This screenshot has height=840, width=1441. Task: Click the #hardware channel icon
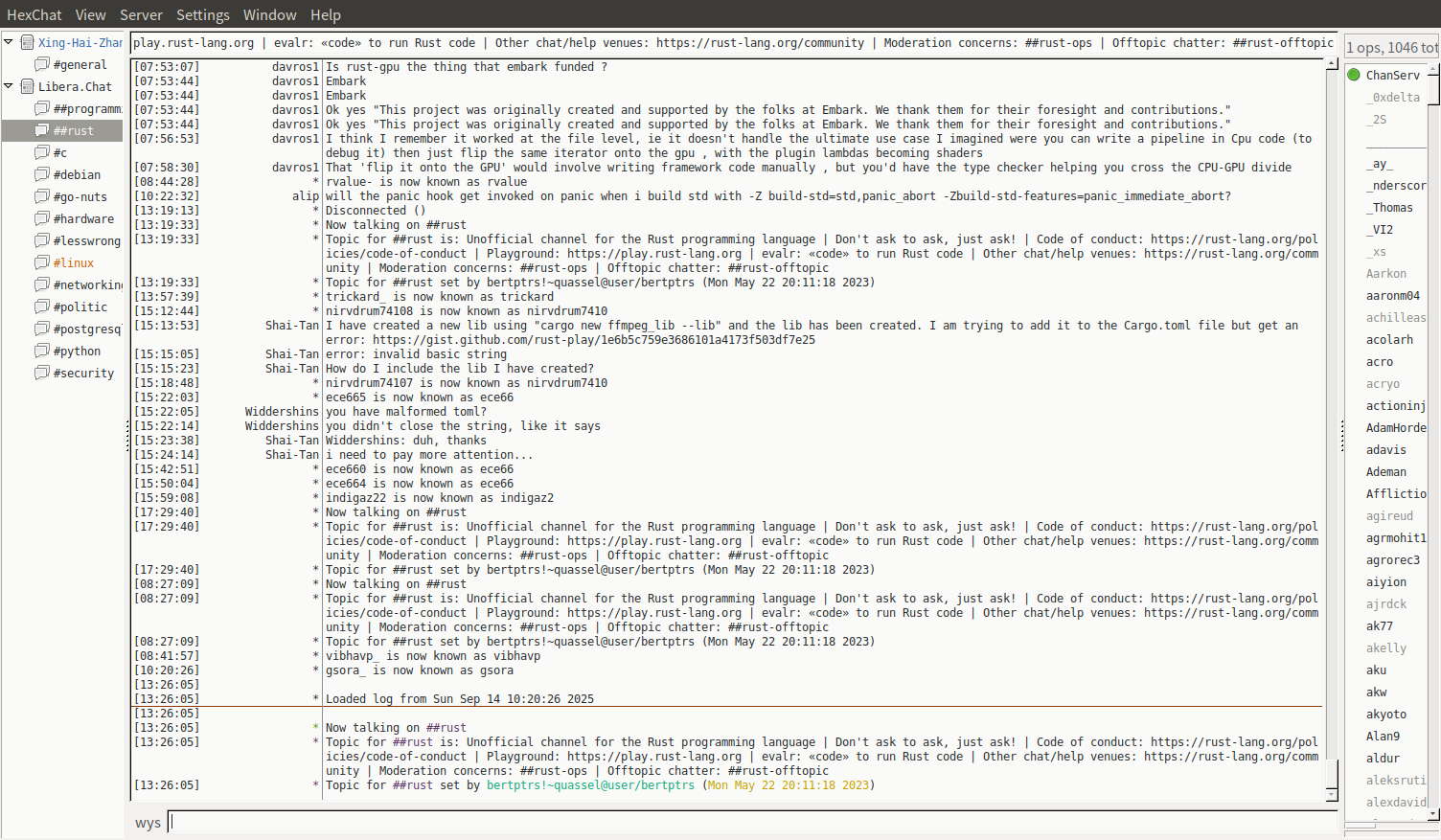click(x=42, y=218)
